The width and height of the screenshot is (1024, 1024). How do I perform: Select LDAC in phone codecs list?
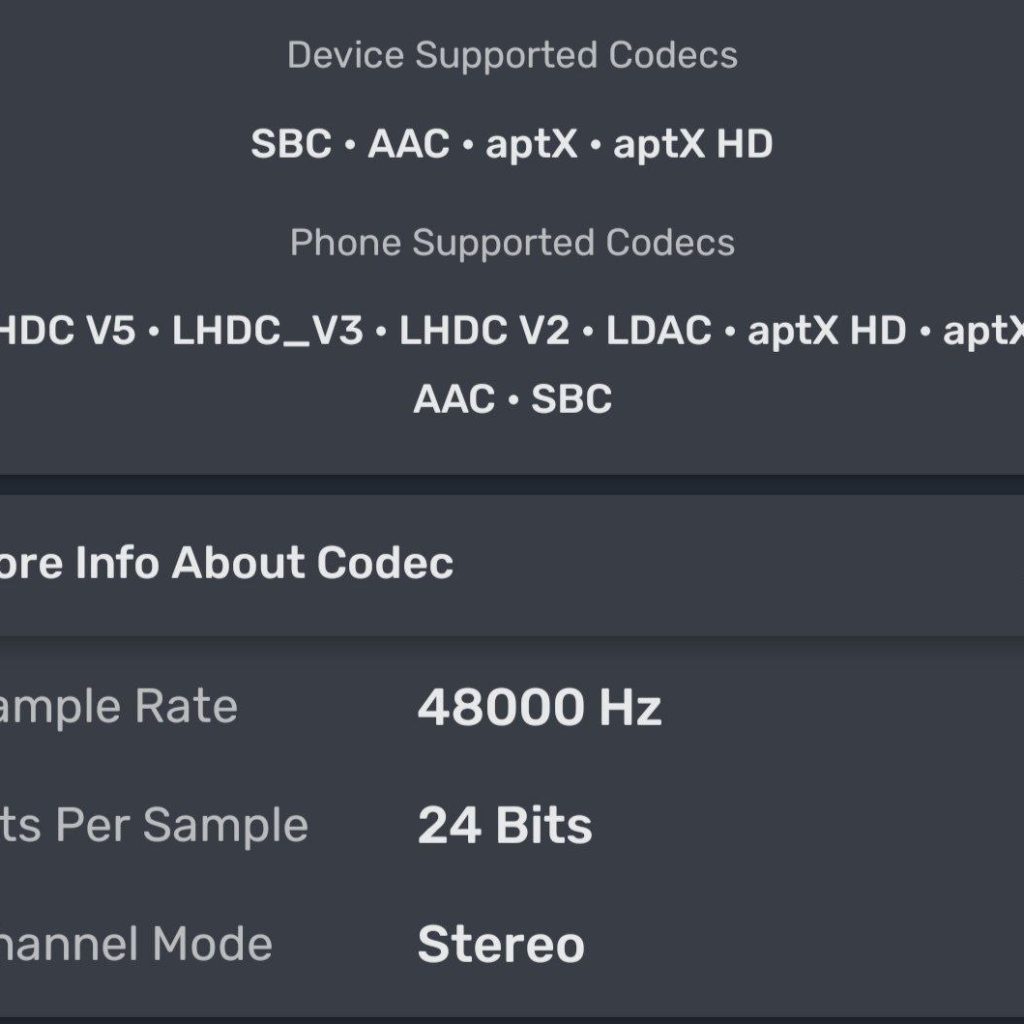[659, 331]
